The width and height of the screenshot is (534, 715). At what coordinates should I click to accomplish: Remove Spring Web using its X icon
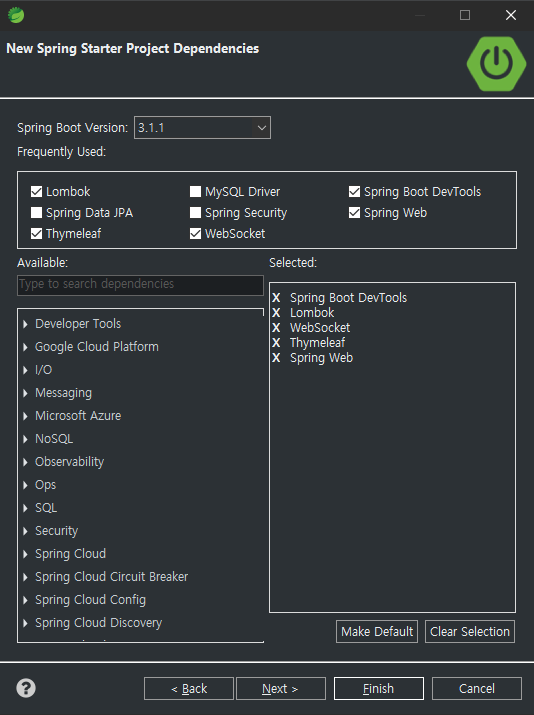point(276,358)
